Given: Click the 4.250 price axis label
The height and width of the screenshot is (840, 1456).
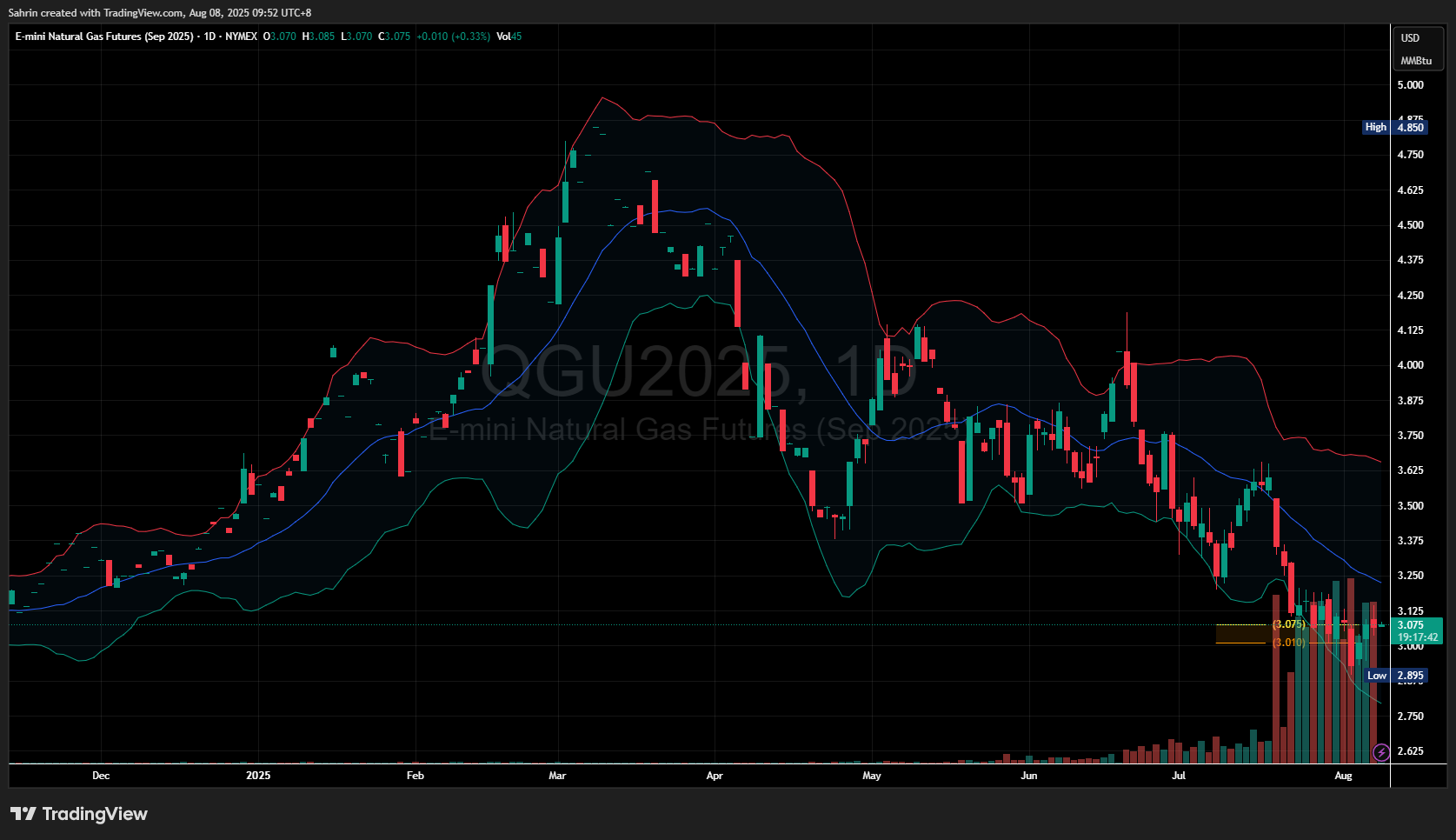Looking at the screenshot, I should pyautogui.click(x=1410, y=296).
